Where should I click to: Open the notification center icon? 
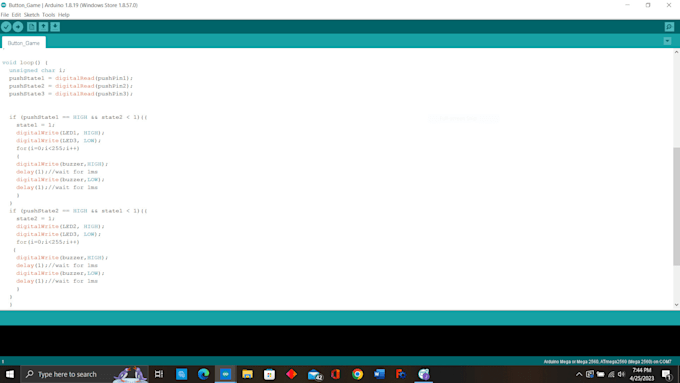pyautogui.click(x=667, y=374)
